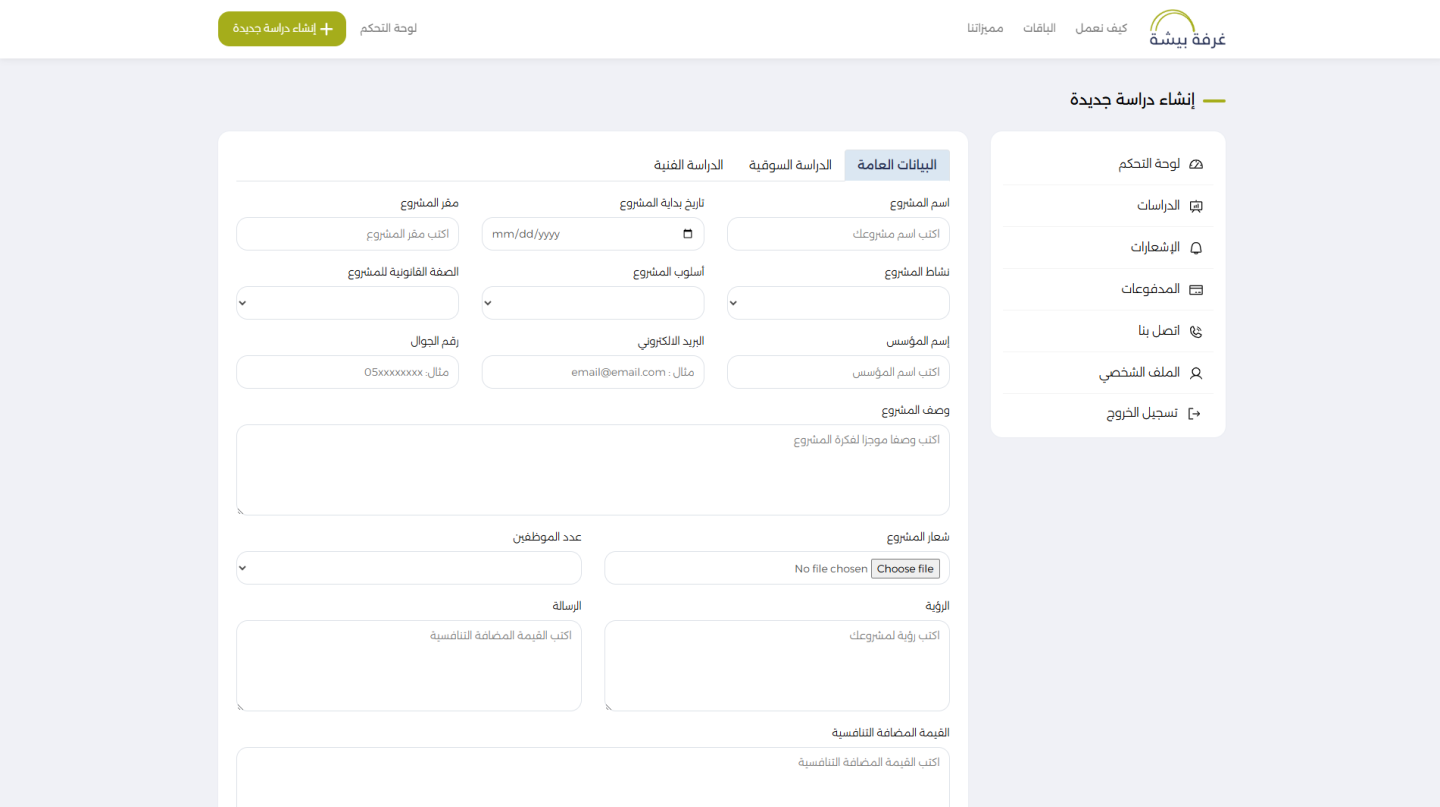This screenshot has width=1440, height=807.
Task: Switch to the الدراسة السوقية tab
Action: pos(790,165)
